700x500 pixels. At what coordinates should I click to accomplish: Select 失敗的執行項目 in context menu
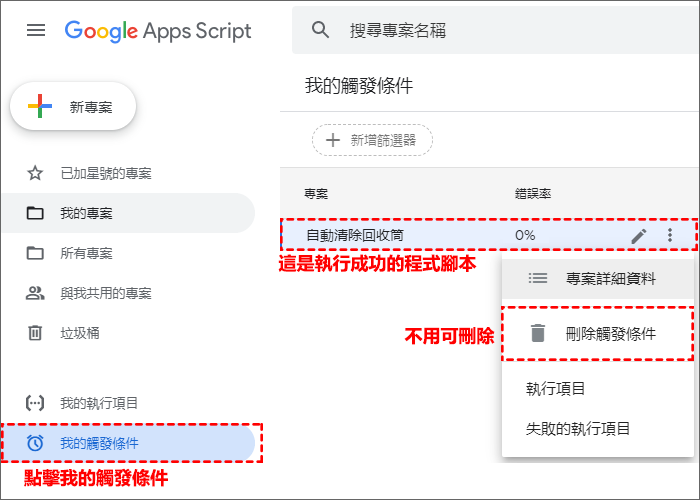(578, 428)
